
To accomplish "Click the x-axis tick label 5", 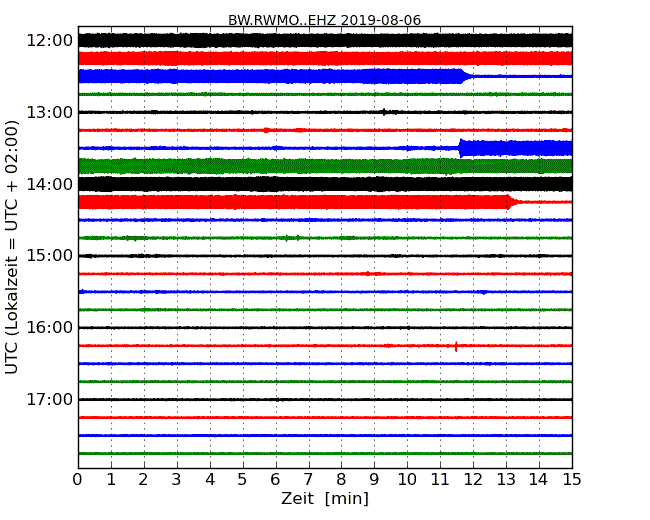I will 242,480.
